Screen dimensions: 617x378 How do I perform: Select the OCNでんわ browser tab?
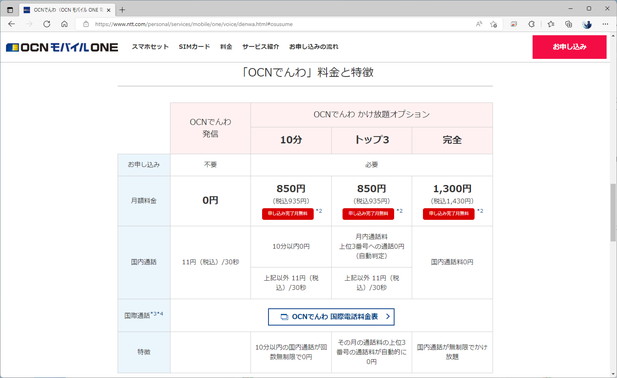(x=67, y=10)
